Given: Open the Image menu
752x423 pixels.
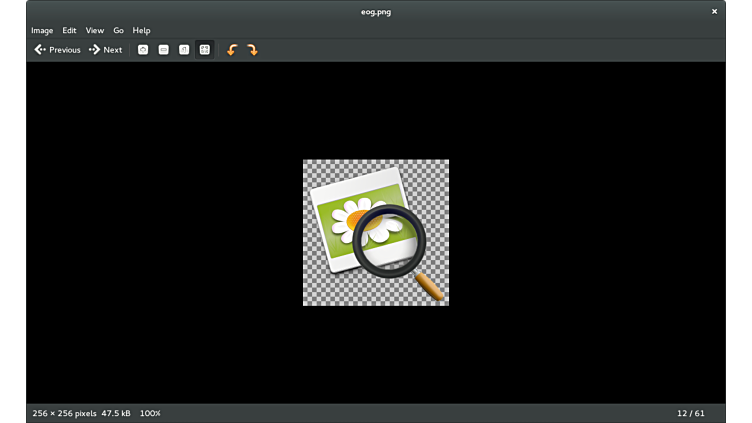Looking at the screenshot, I should click(42, 31).
